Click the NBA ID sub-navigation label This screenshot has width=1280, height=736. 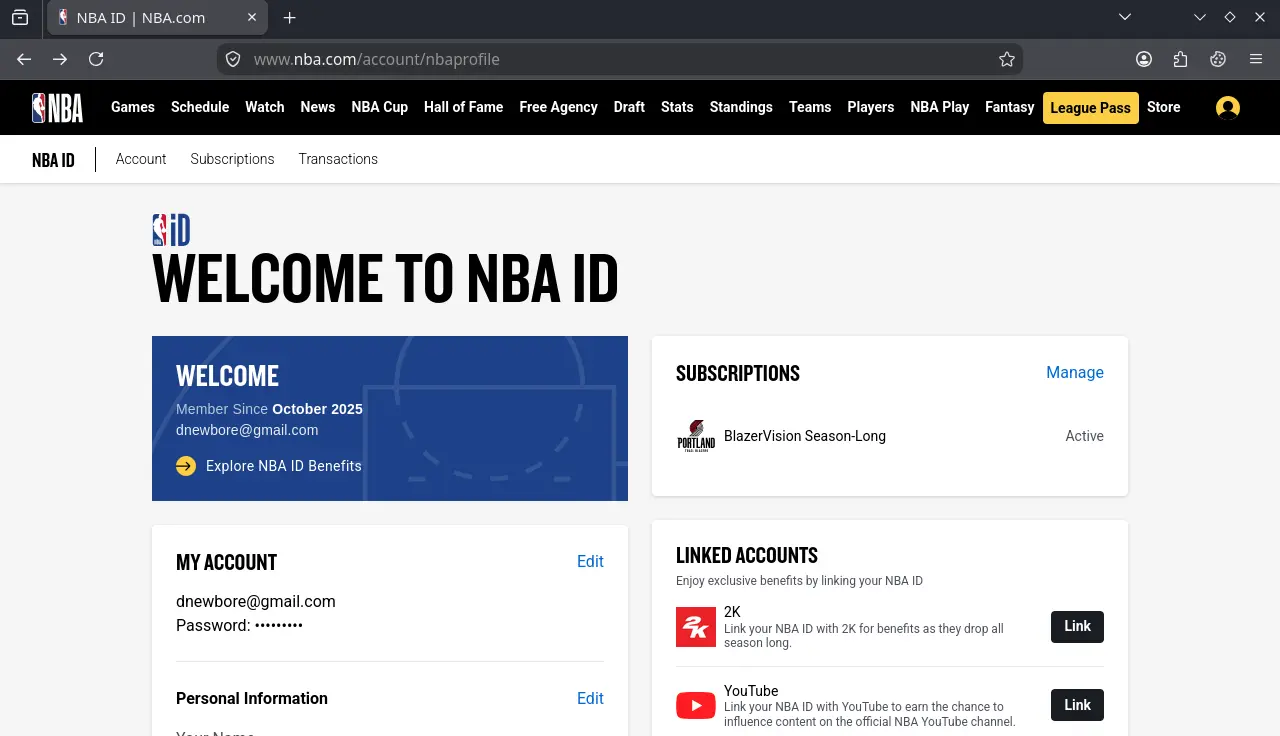point(53,160)
